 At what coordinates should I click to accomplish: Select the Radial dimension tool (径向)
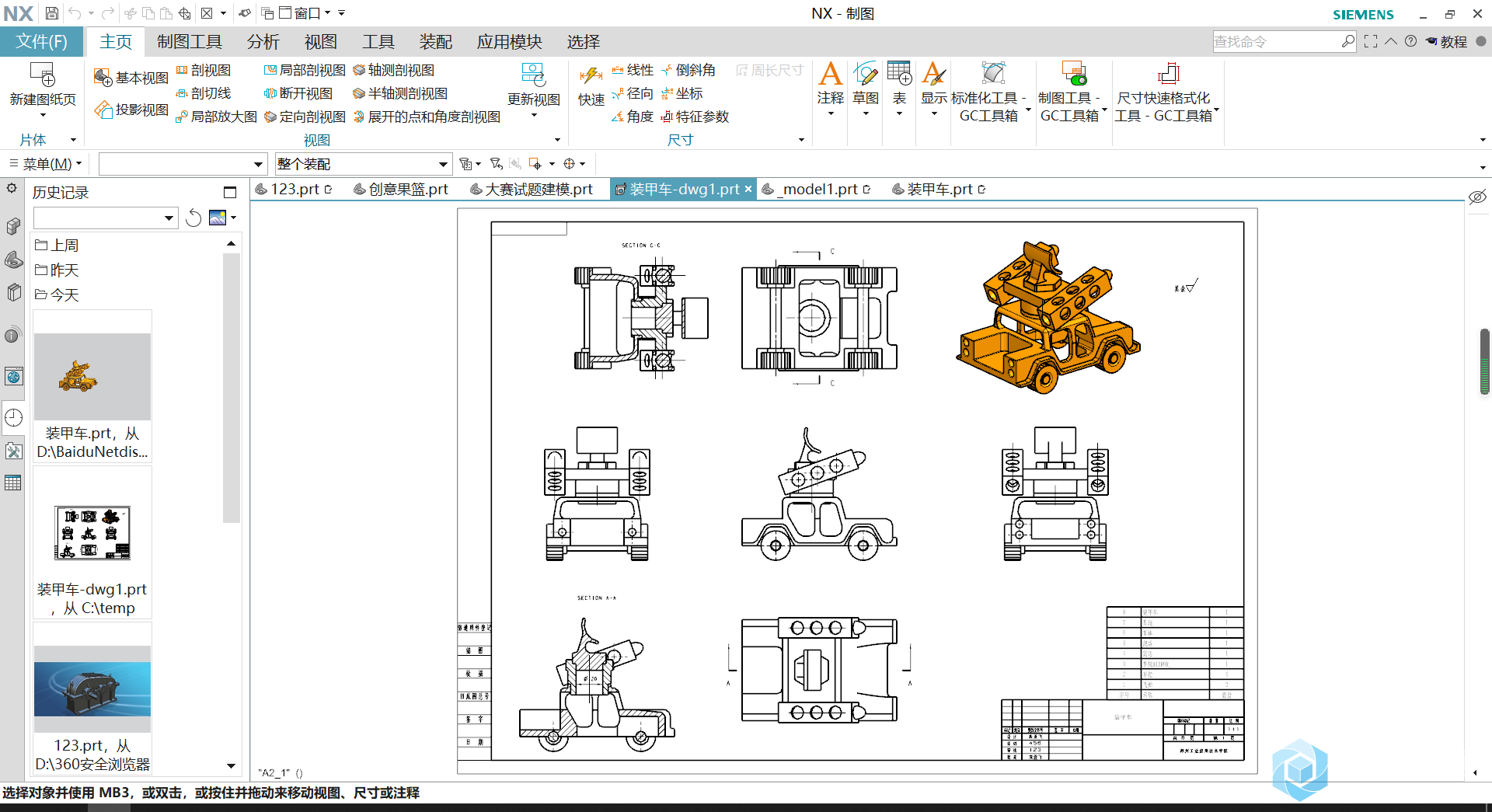tap(632, 93)
